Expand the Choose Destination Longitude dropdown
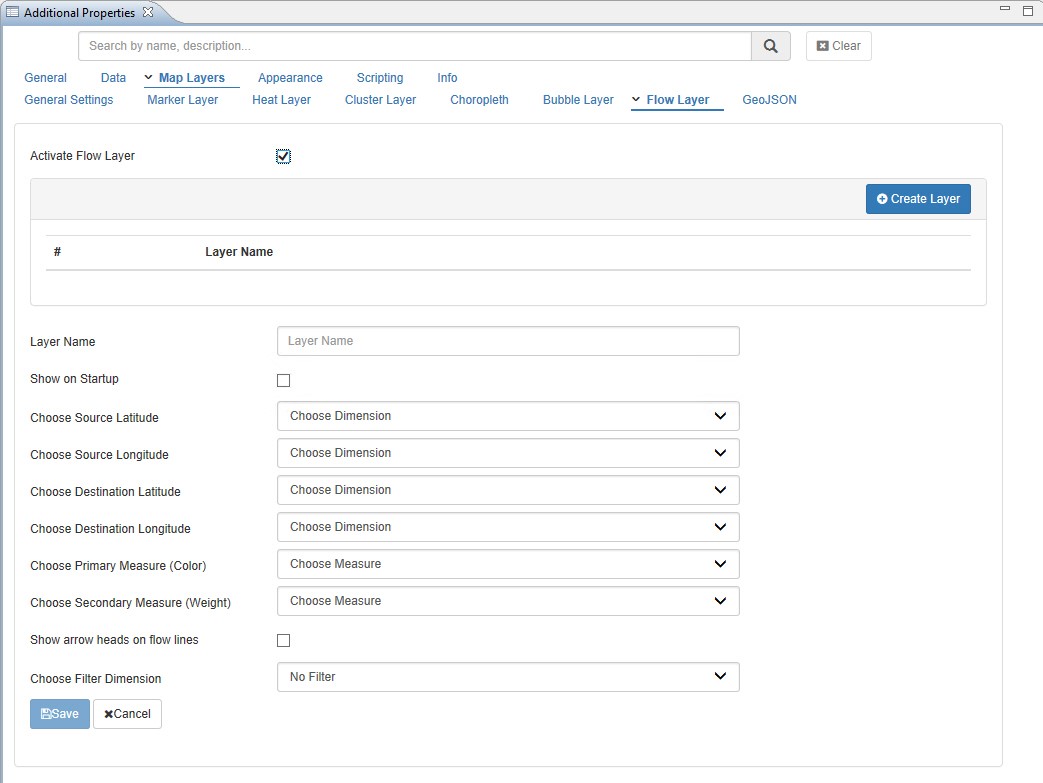The height and width of the screenshot is (783, 1043). 508,527
